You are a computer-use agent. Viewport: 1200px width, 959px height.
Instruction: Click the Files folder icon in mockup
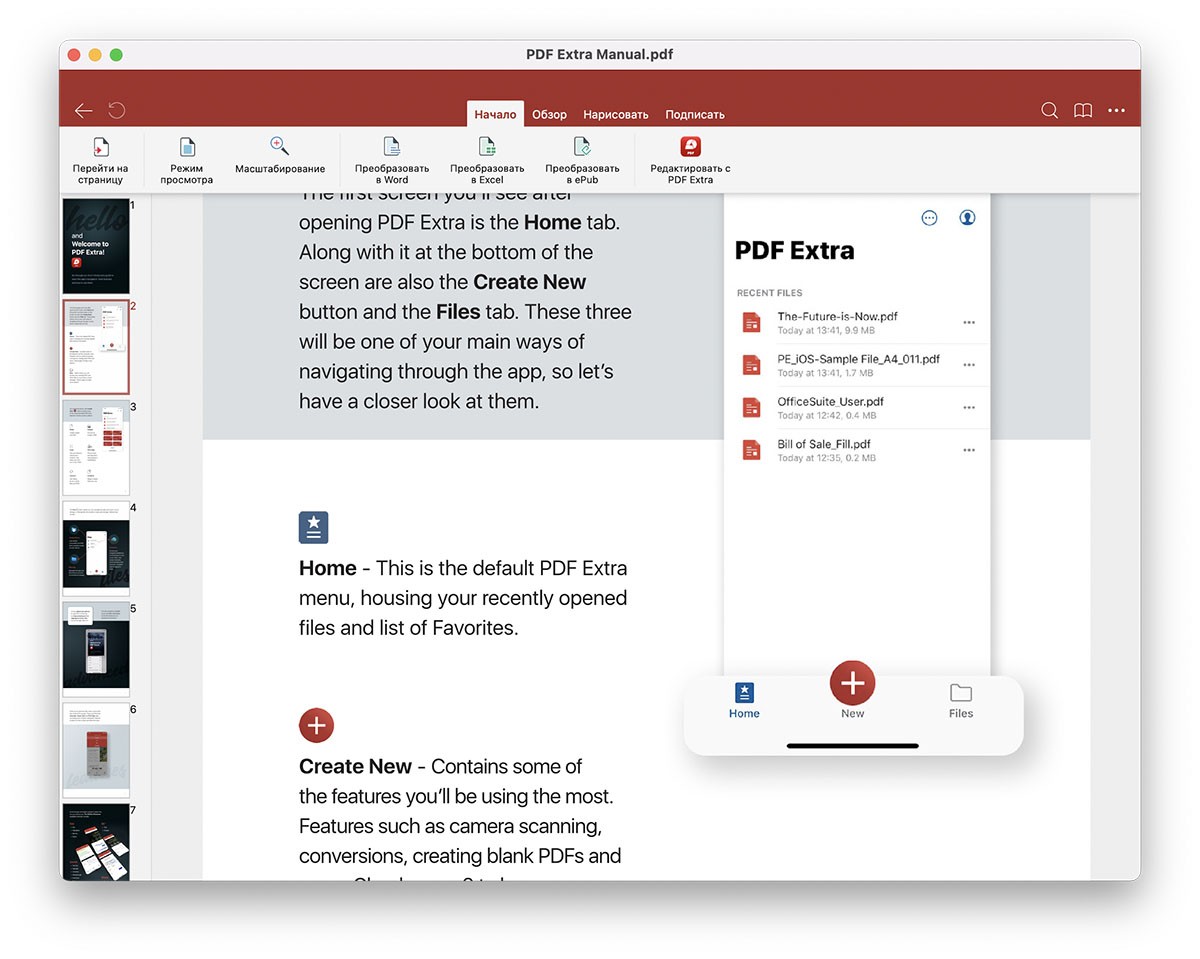pos(961,693)
